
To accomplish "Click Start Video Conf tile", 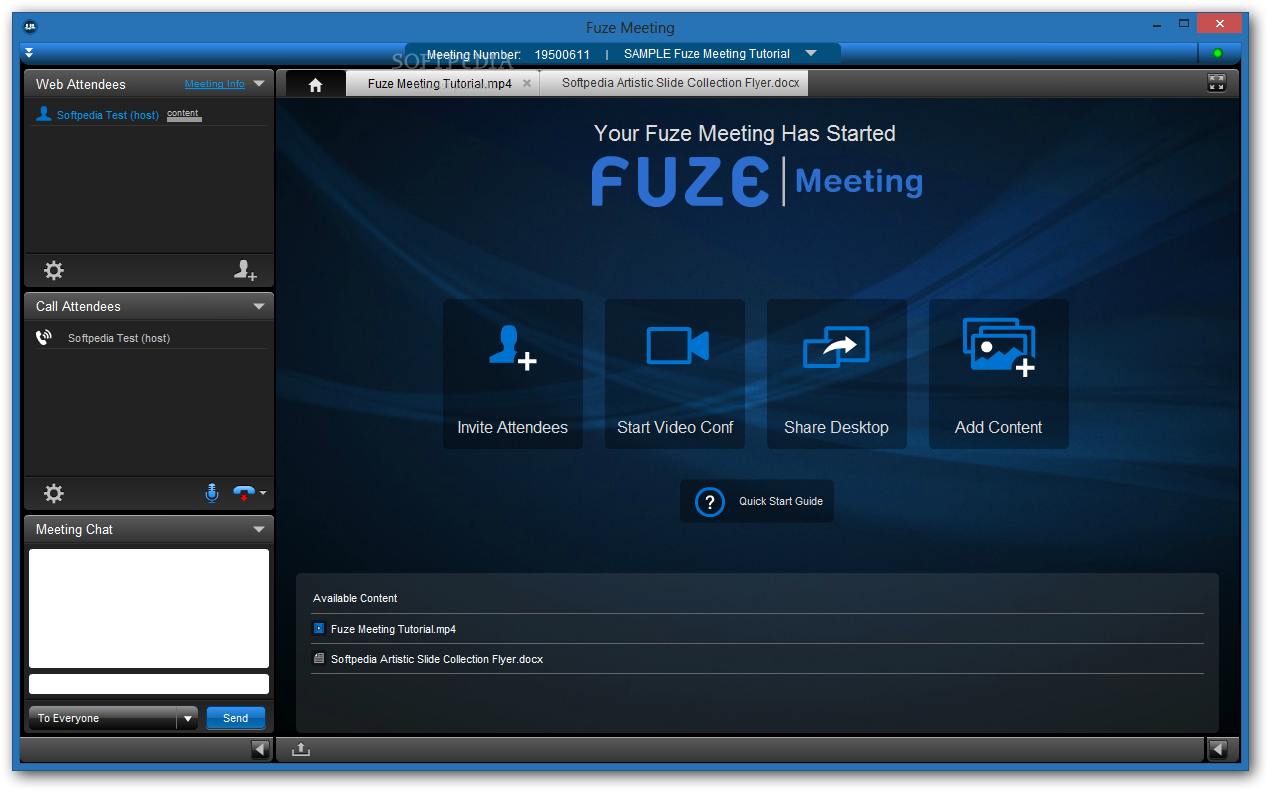I will (675, 374).
